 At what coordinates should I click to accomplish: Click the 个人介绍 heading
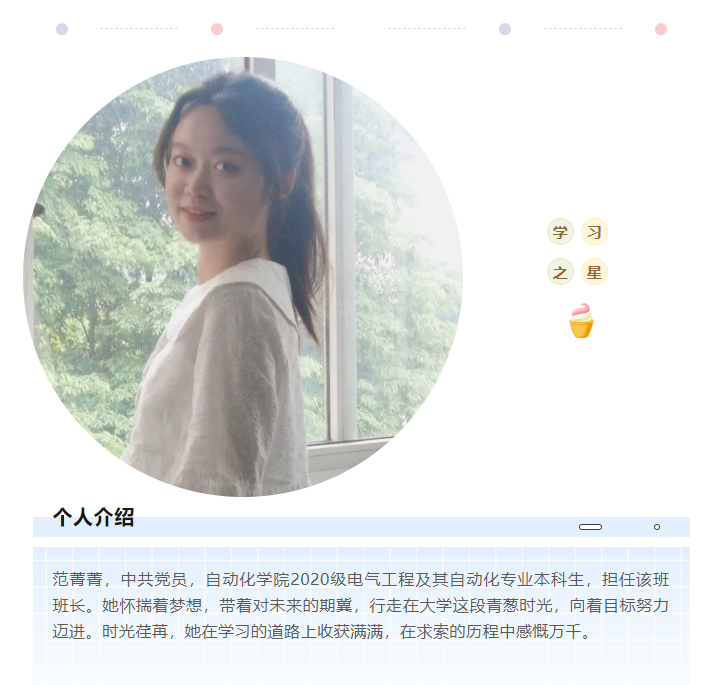93,517
